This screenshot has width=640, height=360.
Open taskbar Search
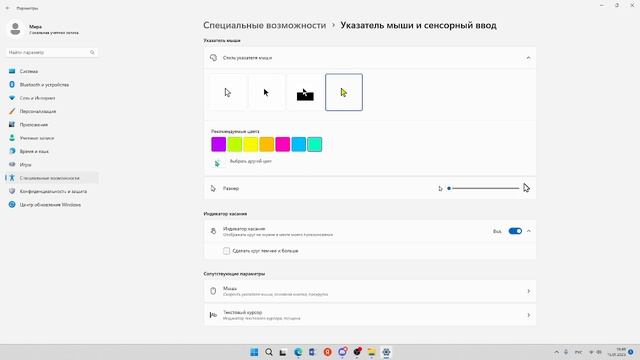point(269,352)
